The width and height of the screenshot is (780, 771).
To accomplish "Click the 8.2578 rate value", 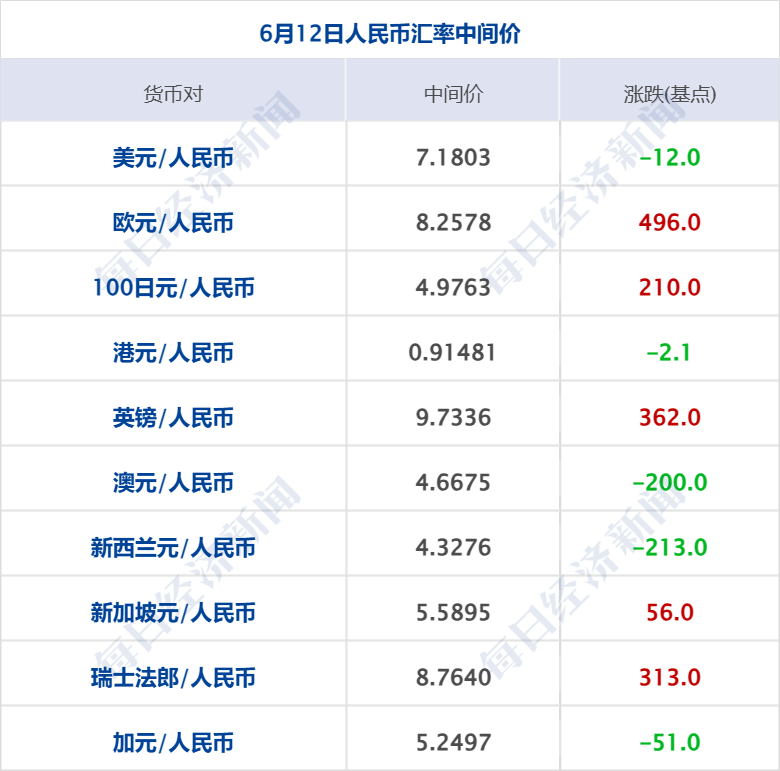I will pyautogui.click(x=453, y=222).
